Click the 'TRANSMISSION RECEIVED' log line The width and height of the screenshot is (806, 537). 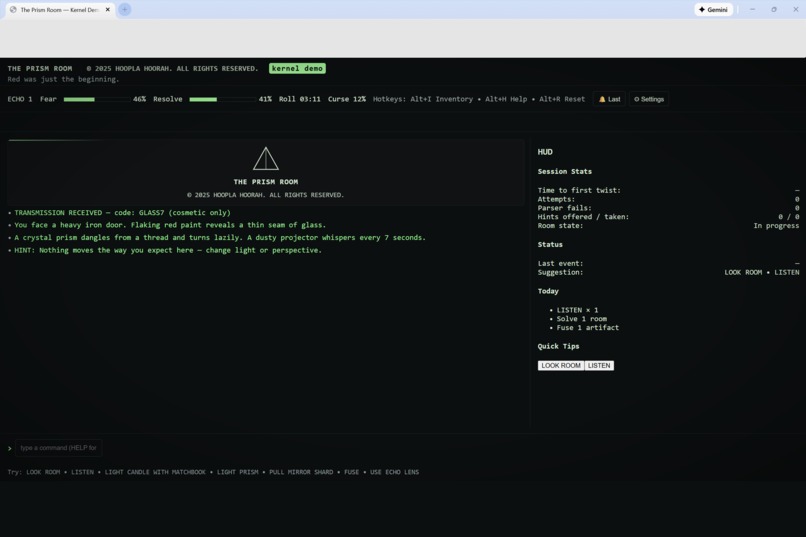[x=122, y=213]
